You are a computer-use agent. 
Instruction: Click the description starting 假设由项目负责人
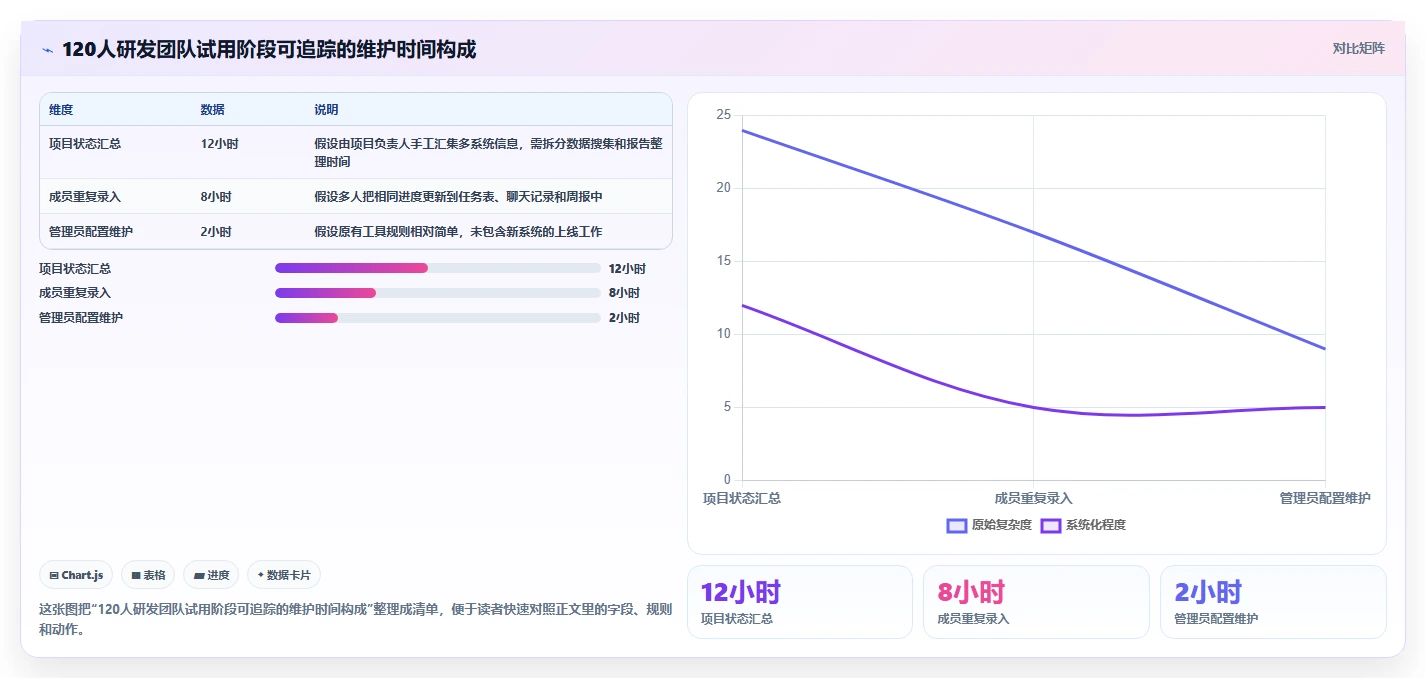(488, 152)
